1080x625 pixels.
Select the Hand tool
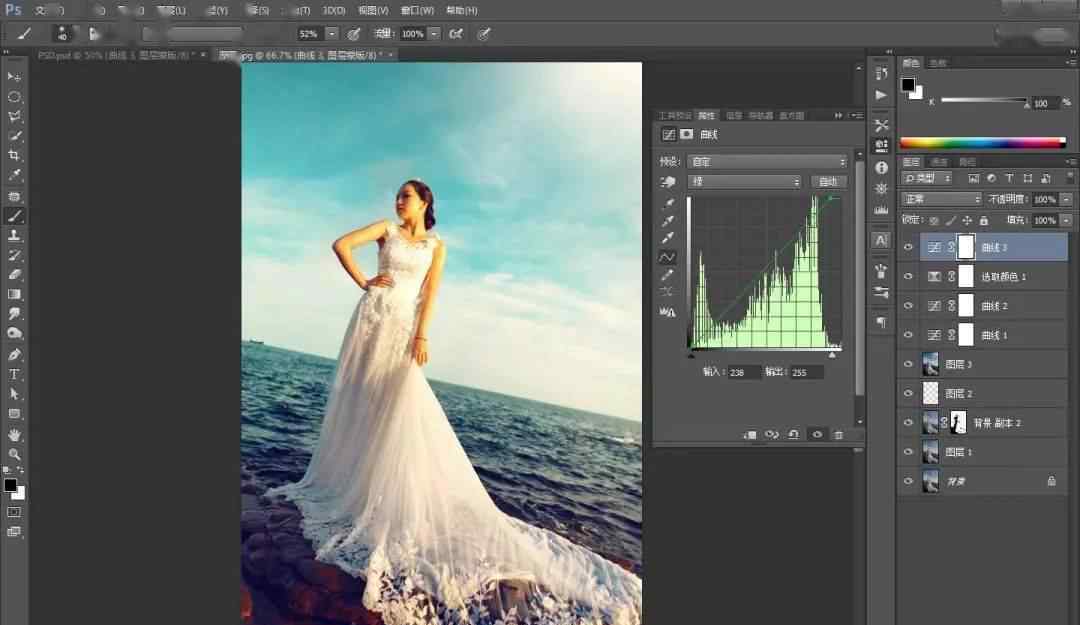coord(14,434)
